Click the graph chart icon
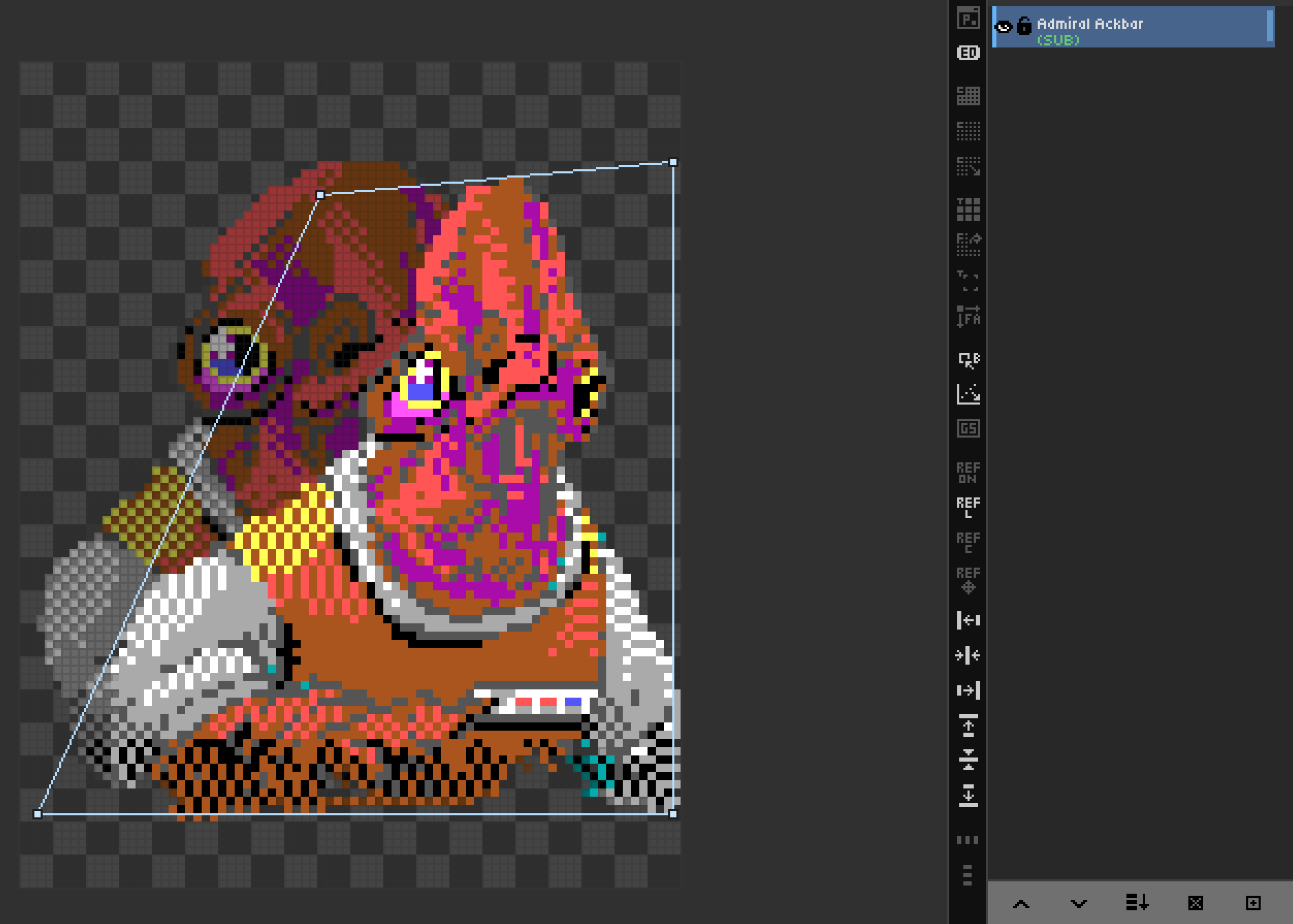Image resolution: width=1293 pixels, height=924 pixels. pyautogui.click(x=968, y=394)
